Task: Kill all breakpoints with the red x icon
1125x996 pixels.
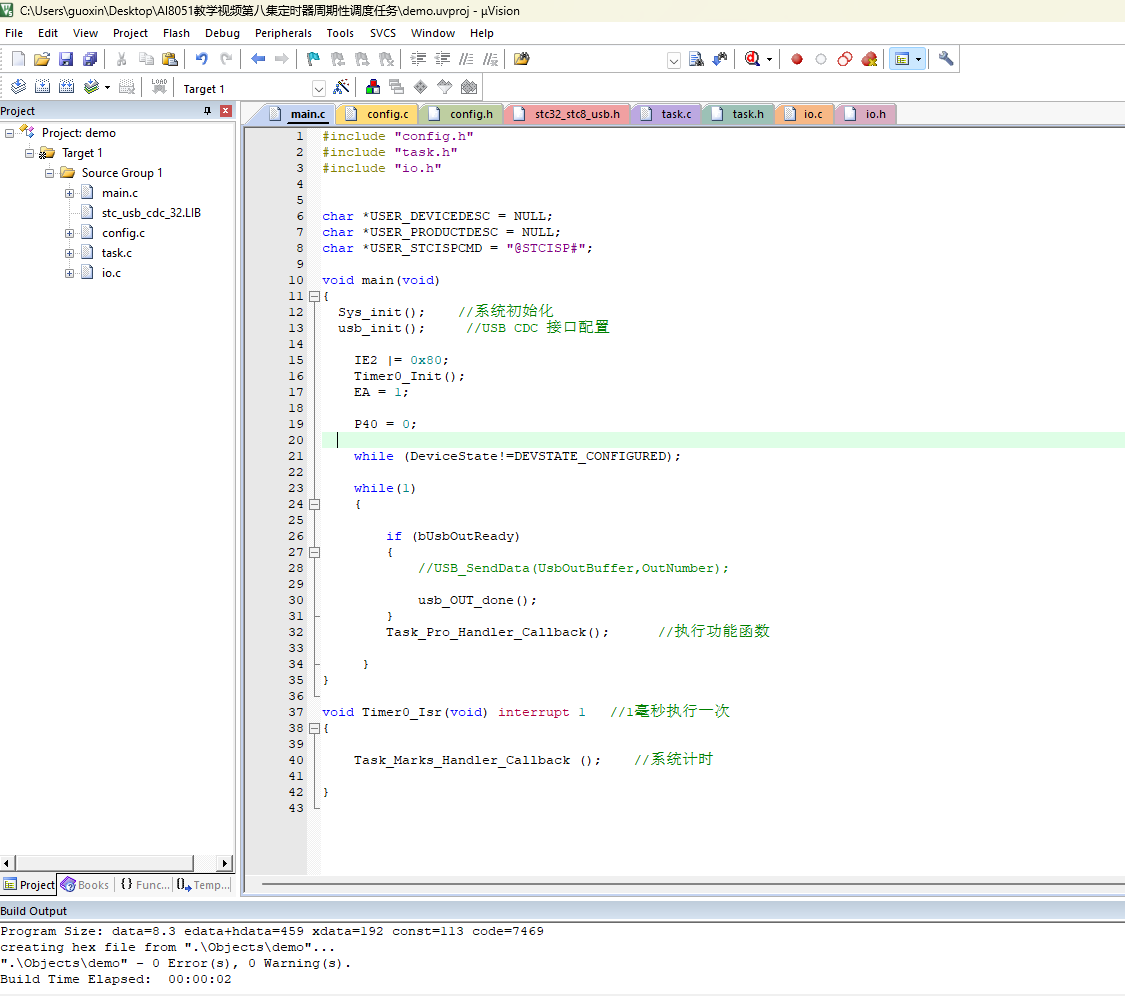Action: click(x=869, y=59)
